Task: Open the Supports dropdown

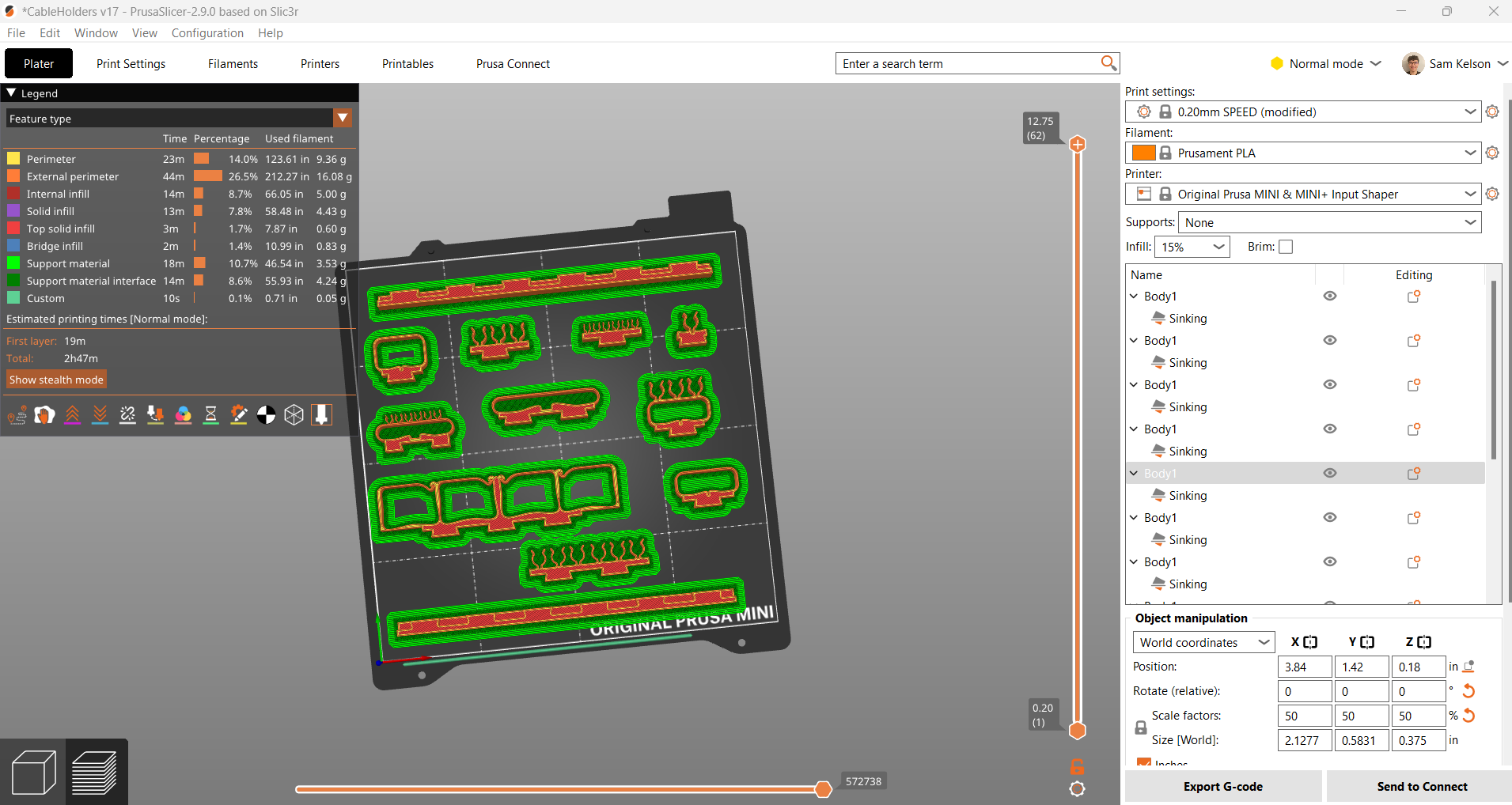Action: (1329, 222)
